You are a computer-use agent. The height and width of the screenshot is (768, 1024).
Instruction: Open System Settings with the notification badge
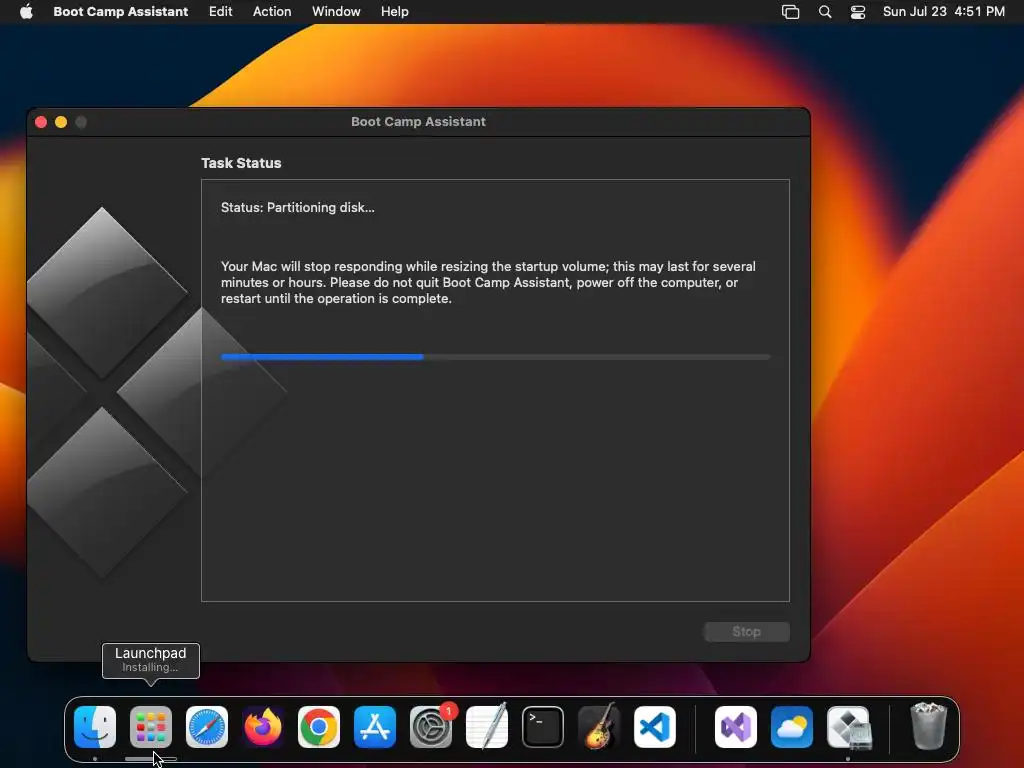(431, 726)
